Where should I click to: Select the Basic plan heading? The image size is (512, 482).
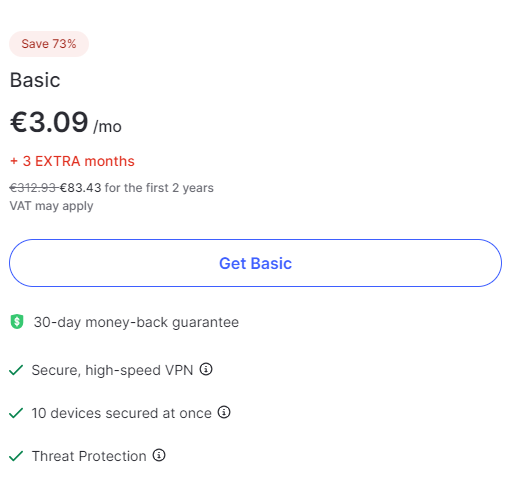(35, 80)
